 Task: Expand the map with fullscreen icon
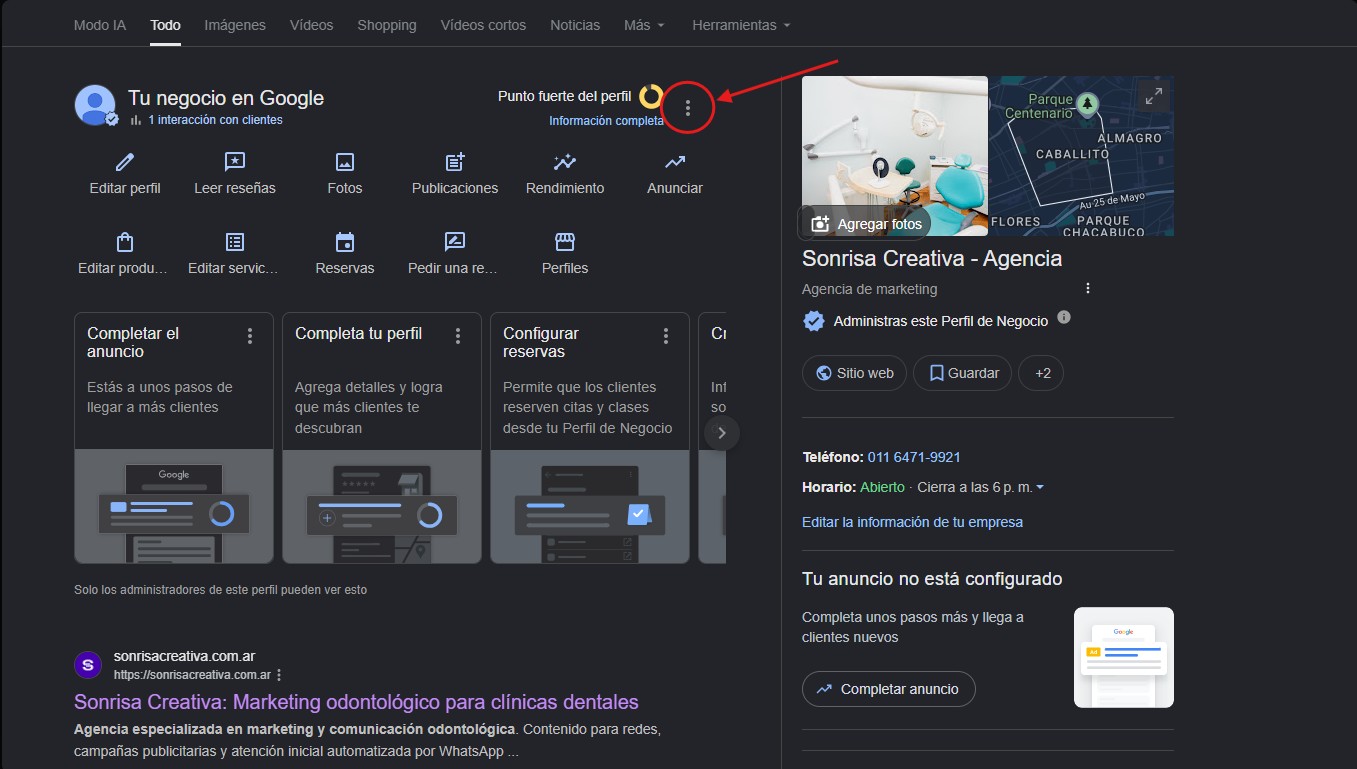(1154, 96)
